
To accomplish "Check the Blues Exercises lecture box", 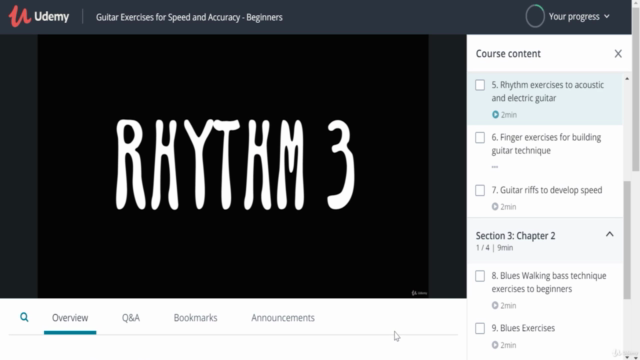I will (x=480, y=328).
